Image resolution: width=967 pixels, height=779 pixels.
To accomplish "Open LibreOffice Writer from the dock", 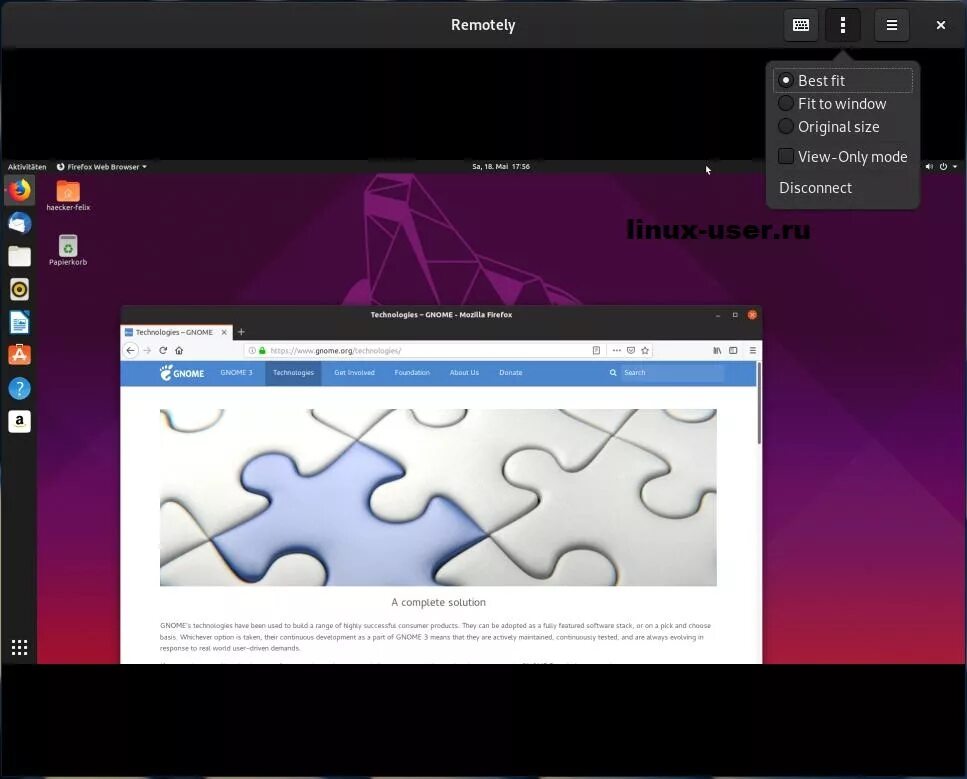I will coord(19,323).
